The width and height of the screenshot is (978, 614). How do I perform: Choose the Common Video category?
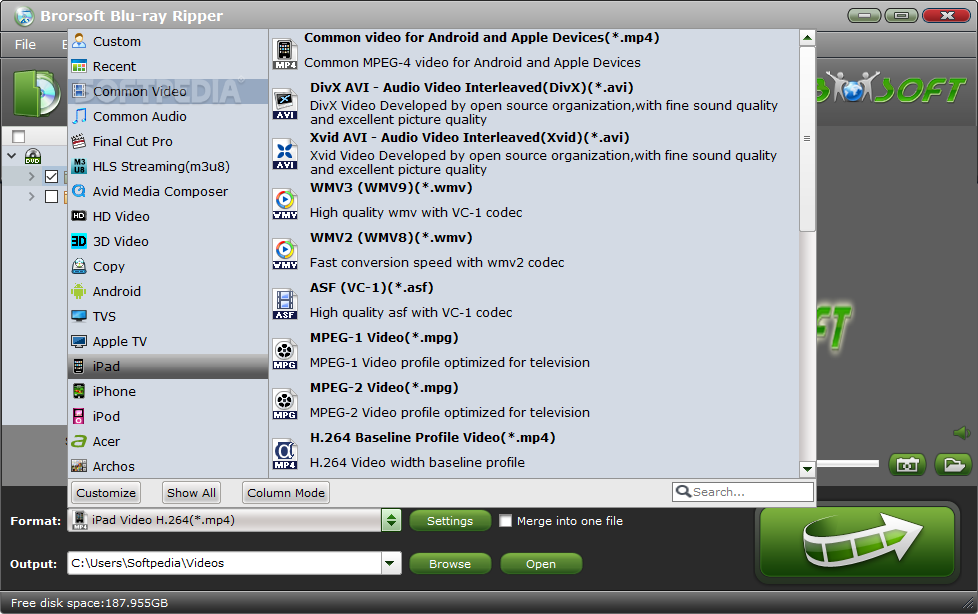pos(168,92)
